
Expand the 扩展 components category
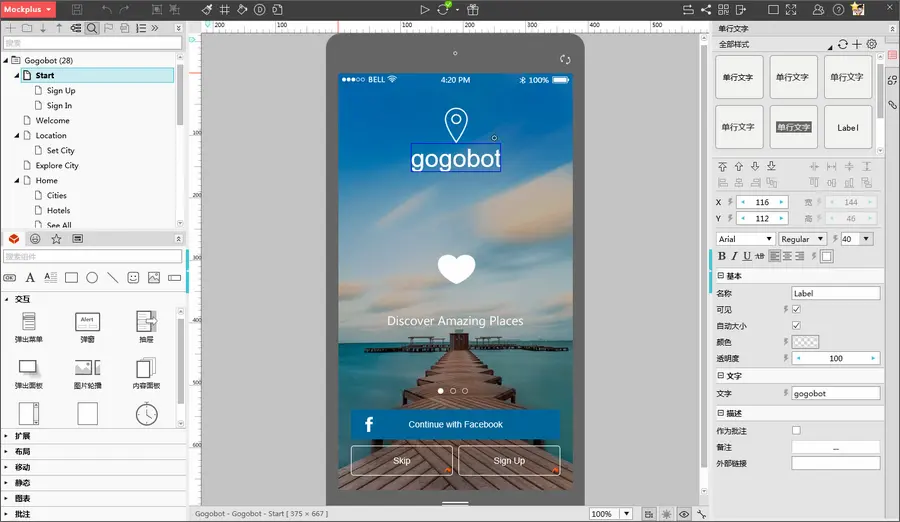tap(6, 436)
